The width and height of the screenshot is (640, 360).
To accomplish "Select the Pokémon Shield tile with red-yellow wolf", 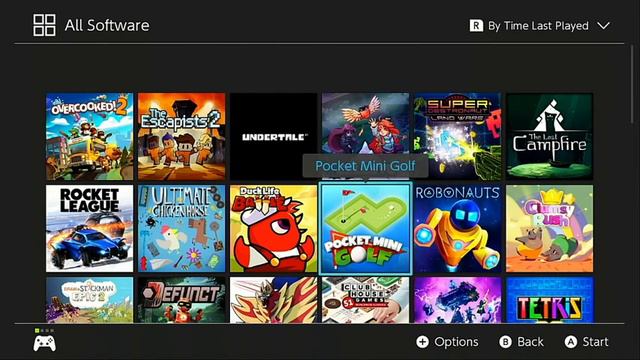I will click(x=273, y=300).
